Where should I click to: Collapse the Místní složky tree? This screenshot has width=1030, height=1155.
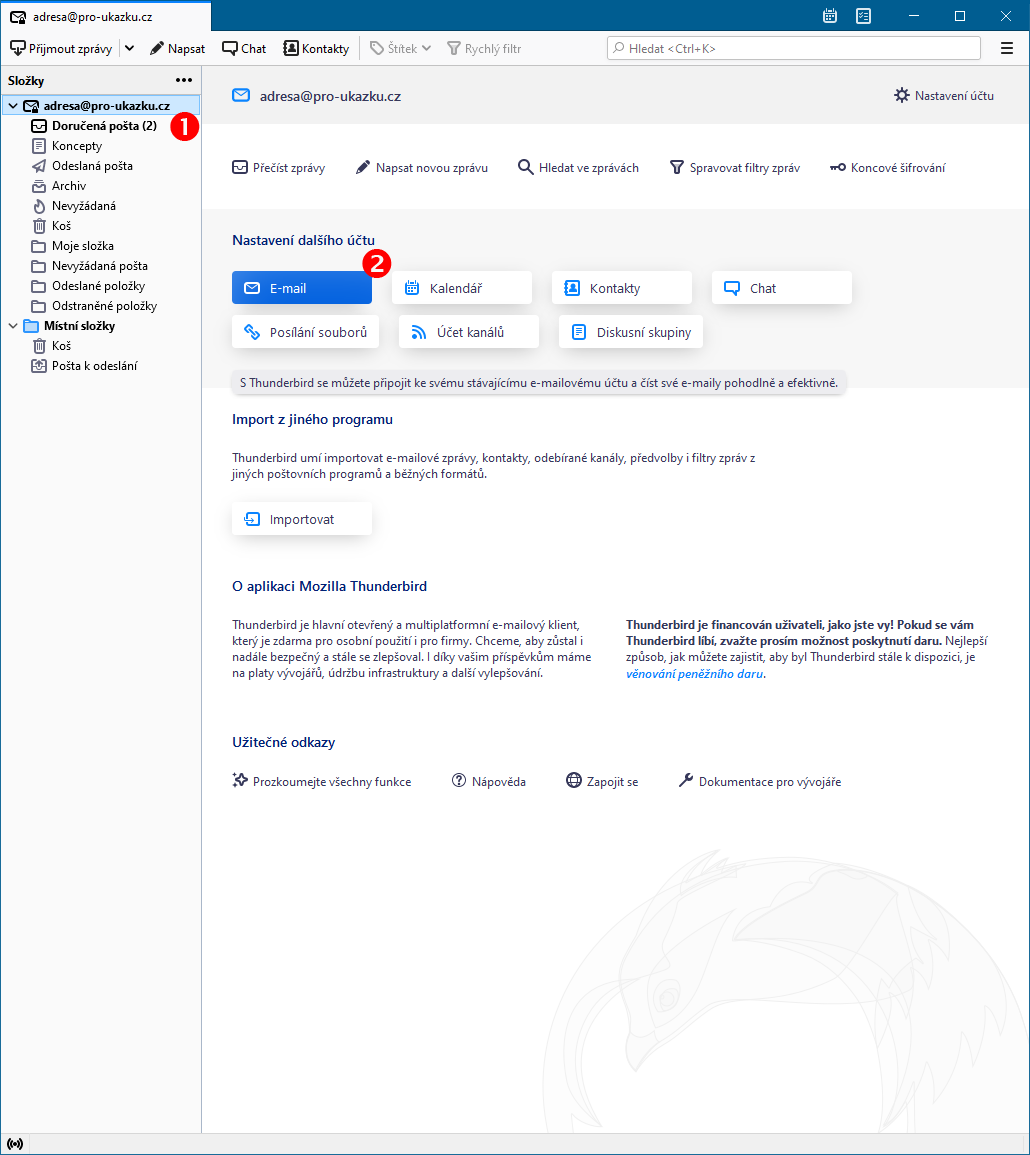click(13, 326)
